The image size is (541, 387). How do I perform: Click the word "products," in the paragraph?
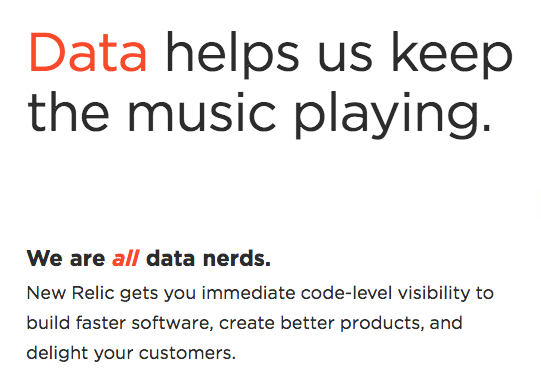click(382, 325)
